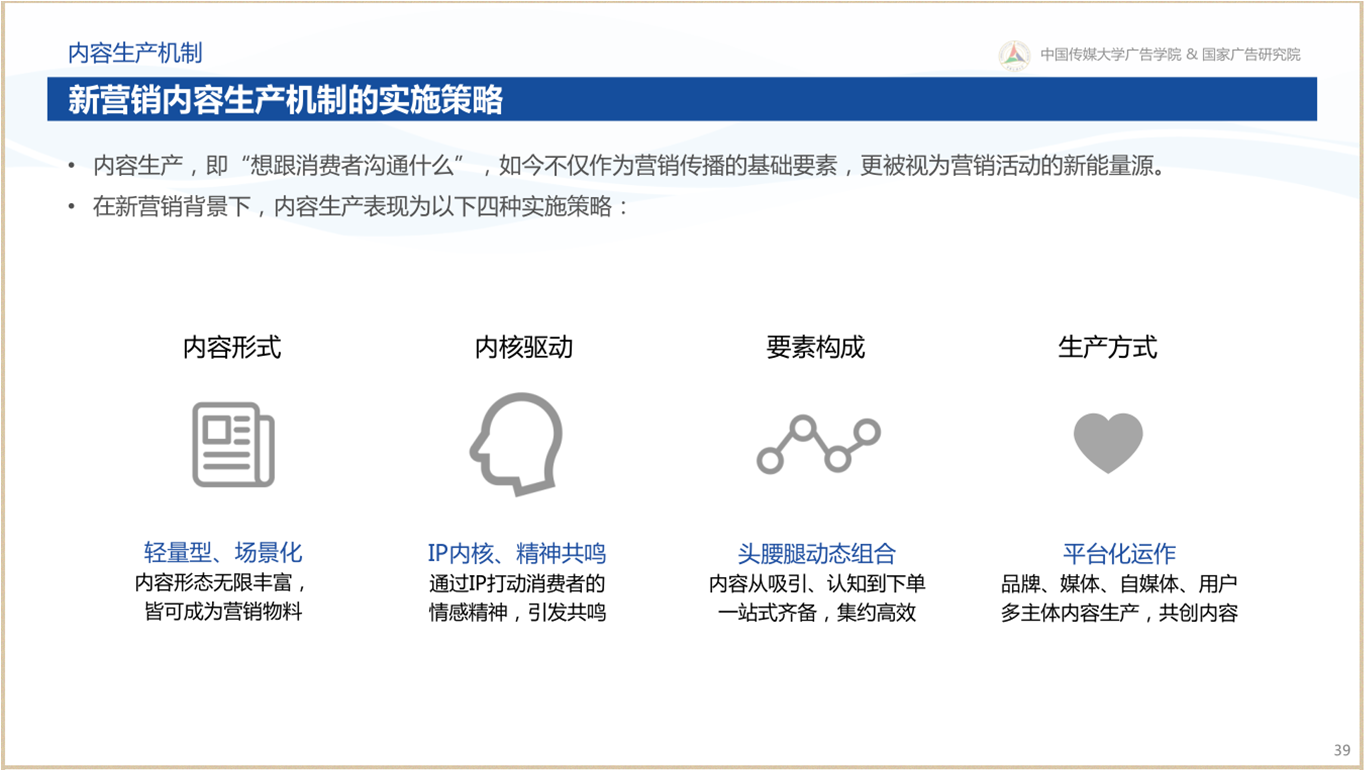This screenshot has height=771, width=1365.
Task: Select the blue text 头腰腿动态组合
Action: 817,553
